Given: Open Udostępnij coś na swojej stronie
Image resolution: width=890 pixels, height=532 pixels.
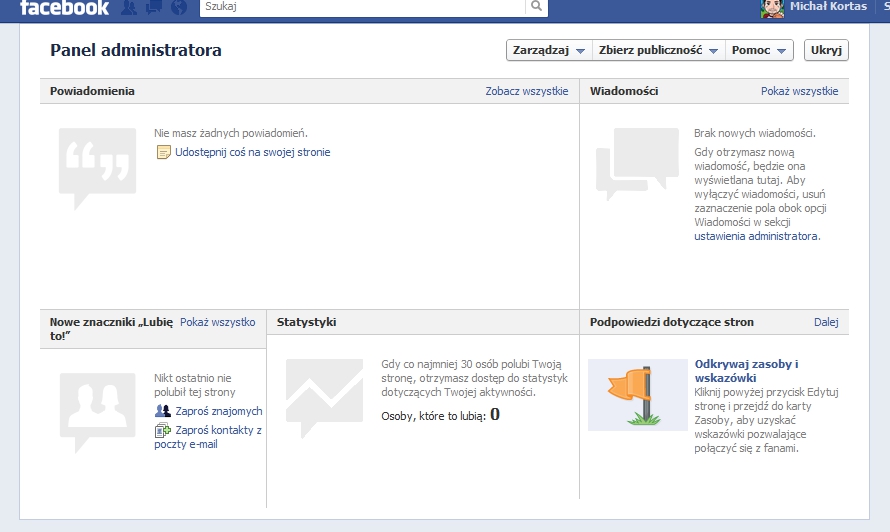Looking at the screenshot, I should pyautogui.click(x=252, y=152).
